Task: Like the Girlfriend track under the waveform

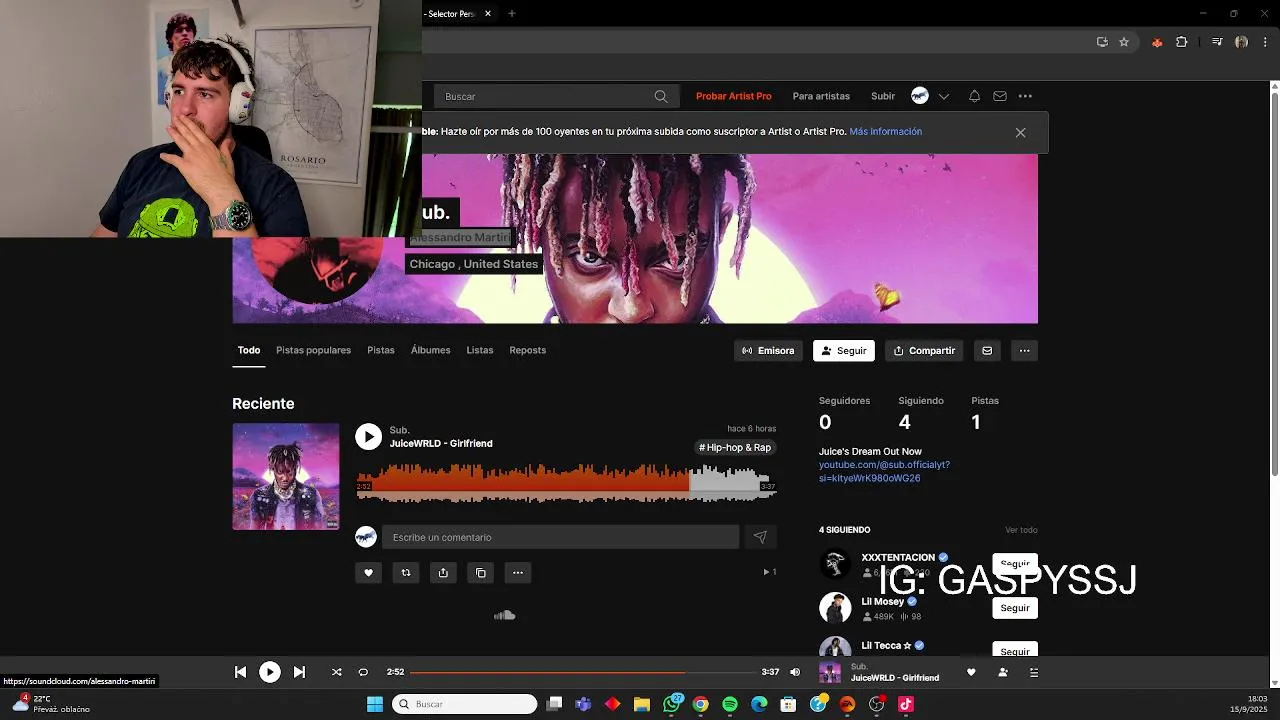Action: point(368,573)
